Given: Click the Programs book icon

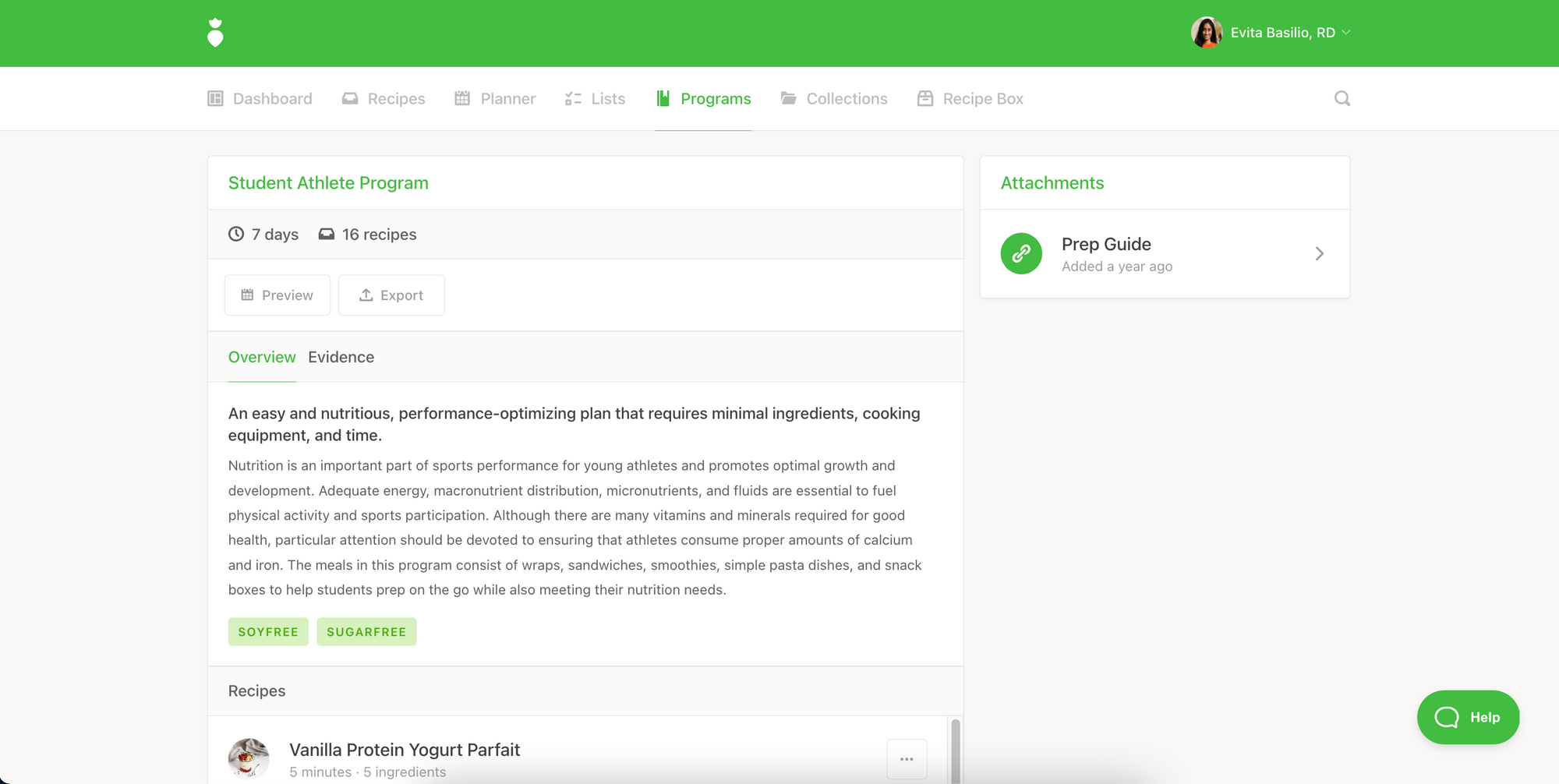Looking at the screenshot, I should (663, 98).
